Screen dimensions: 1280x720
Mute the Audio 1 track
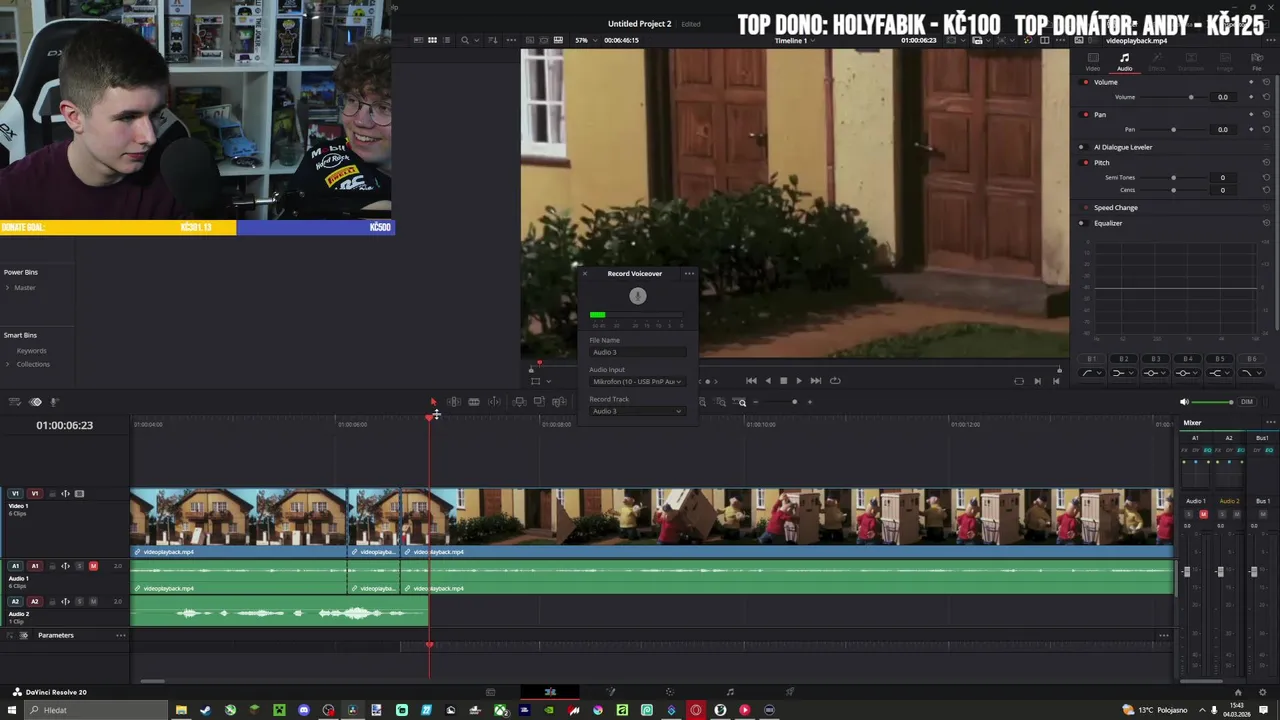(x=93, y=566)
